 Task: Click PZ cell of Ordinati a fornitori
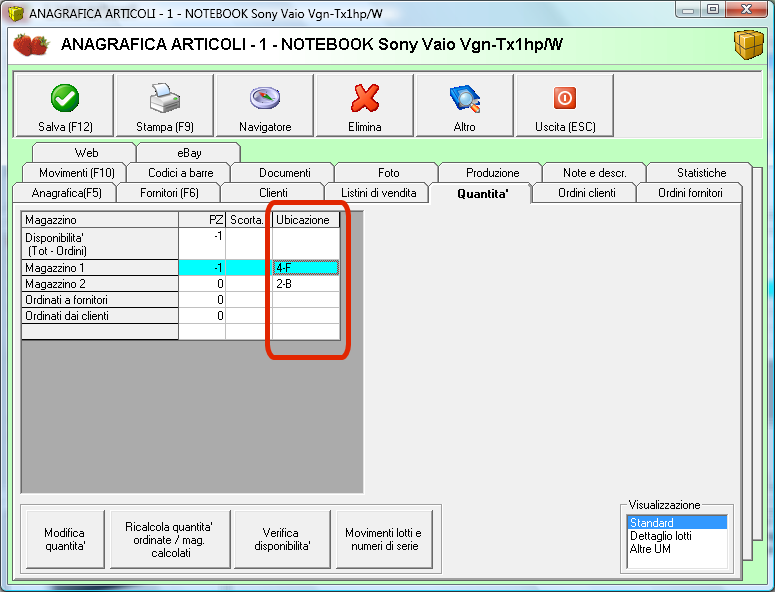pos(202,300)
